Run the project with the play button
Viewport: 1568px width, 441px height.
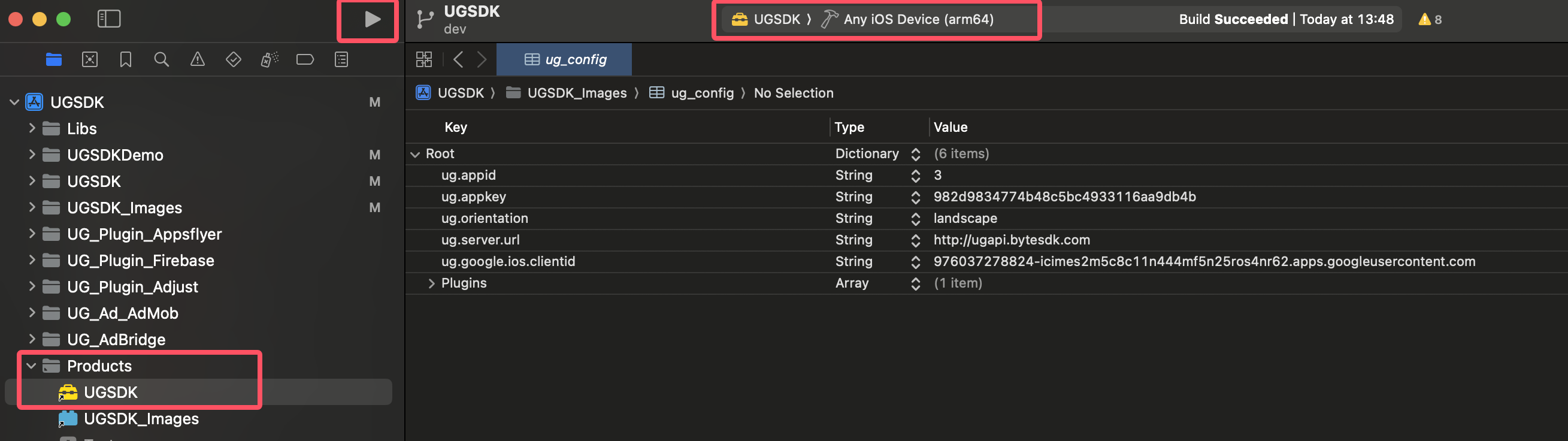(x=373, y=20)
